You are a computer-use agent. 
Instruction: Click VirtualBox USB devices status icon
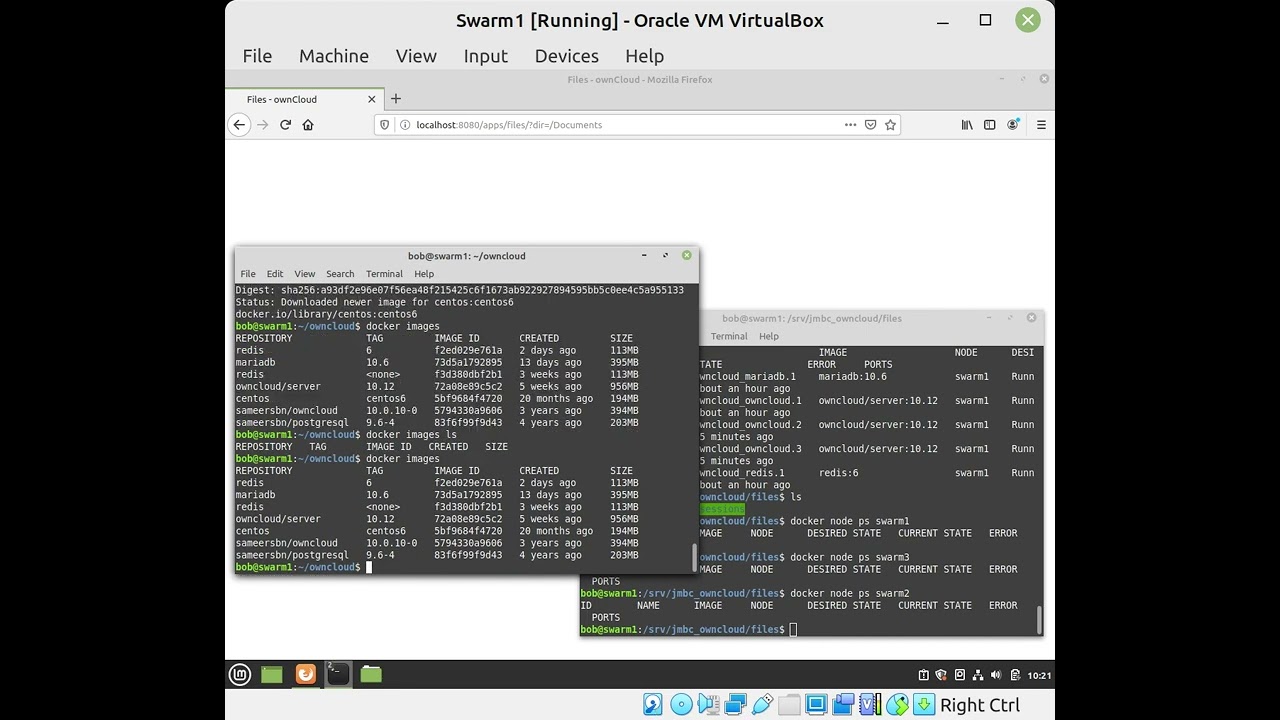762,705
